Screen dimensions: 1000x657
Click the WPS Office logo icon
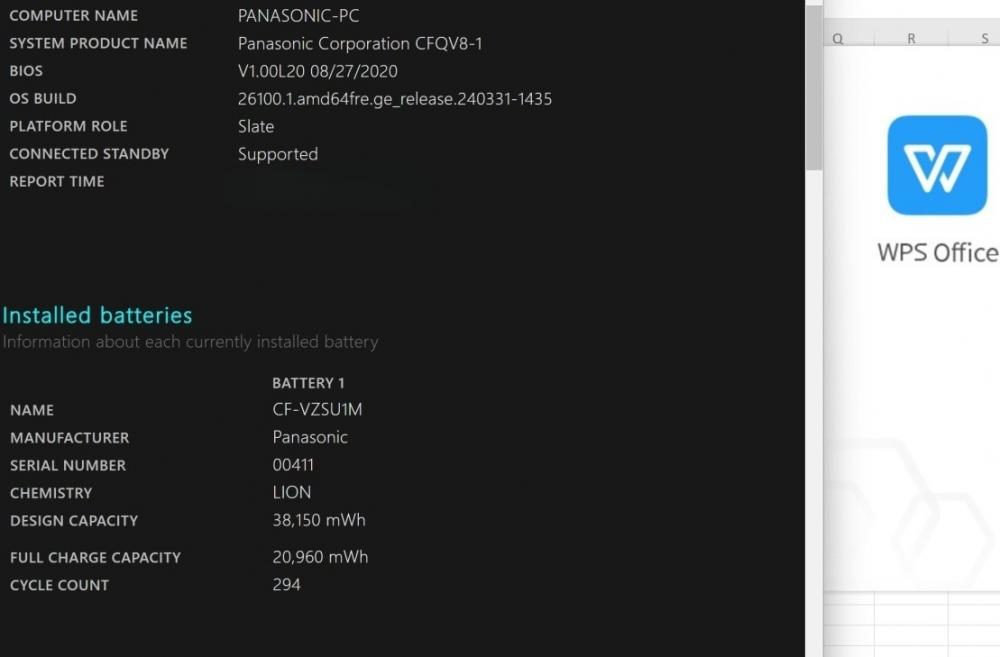point(937,165)
